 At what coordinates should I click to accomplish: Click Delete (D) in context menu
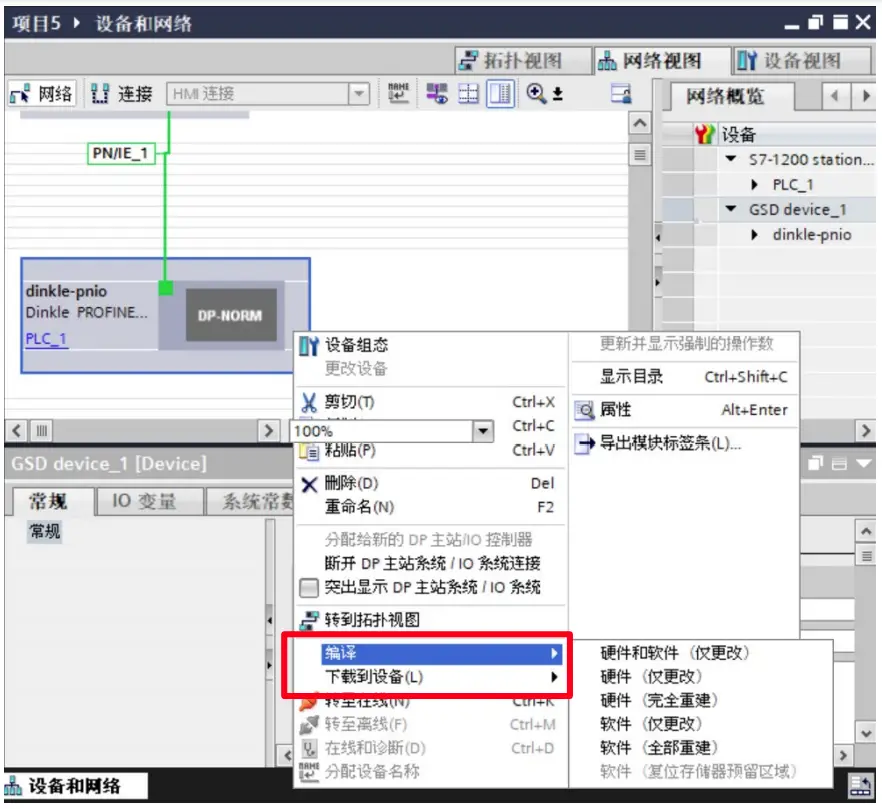pyautogui.click(x=431, y=483)
